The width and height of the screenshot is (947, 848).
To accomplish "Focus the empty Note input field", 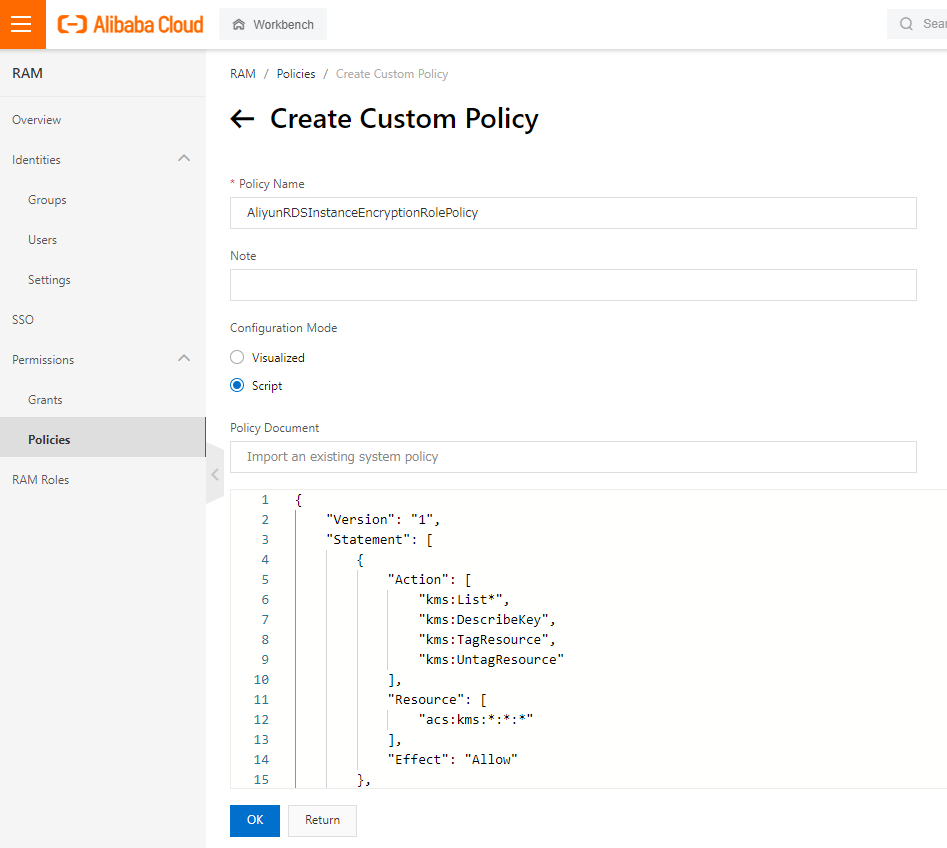I will pyautogui.click(x=573, y=285).
